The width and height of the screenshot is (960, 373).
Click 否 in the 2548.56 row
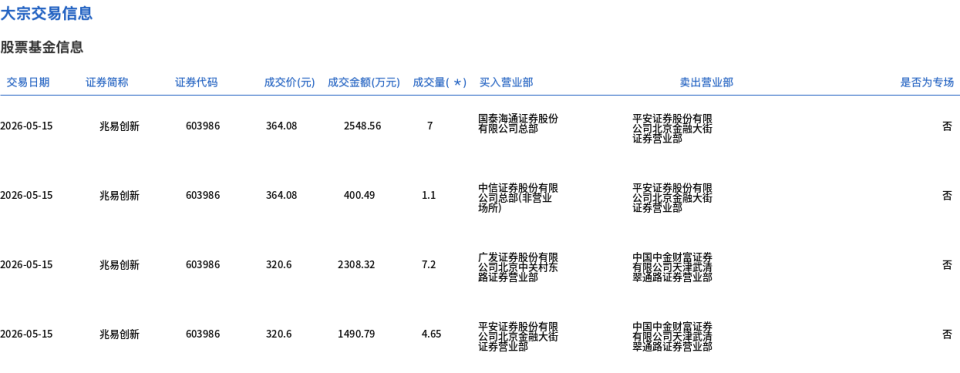[947, 126]
